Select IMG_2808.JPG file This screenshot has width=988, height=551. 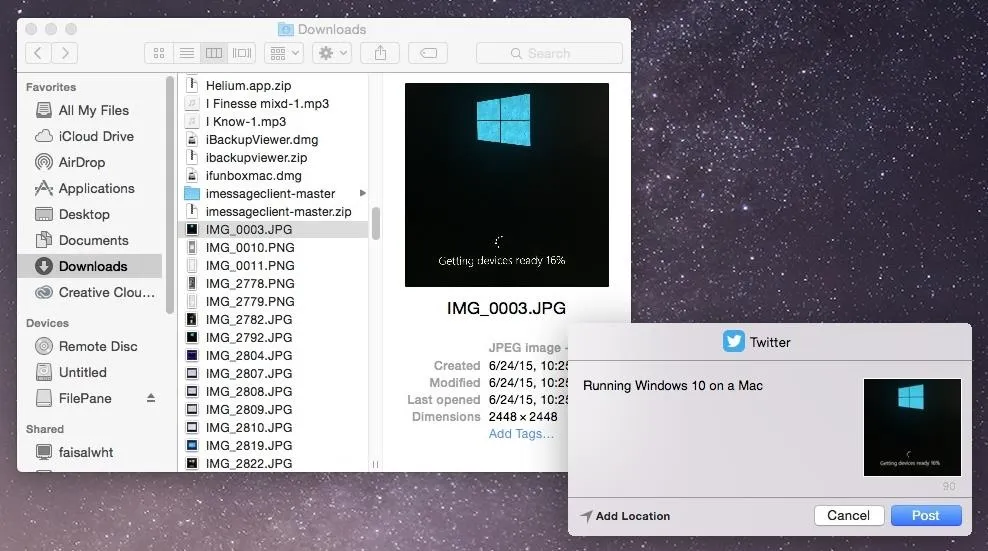[275, 392]
